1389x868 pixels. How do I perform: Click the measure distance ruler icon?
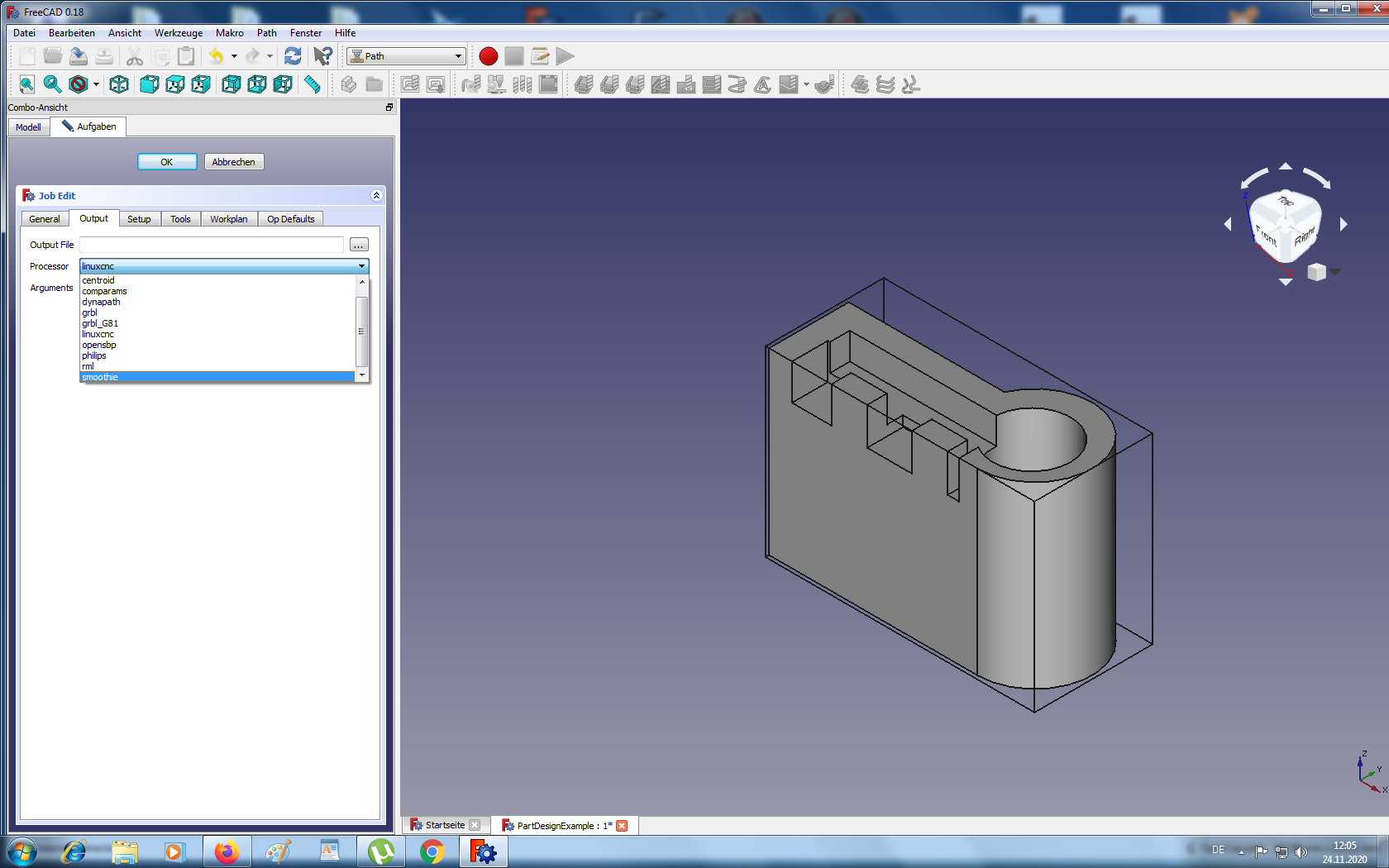click(313, 84)
